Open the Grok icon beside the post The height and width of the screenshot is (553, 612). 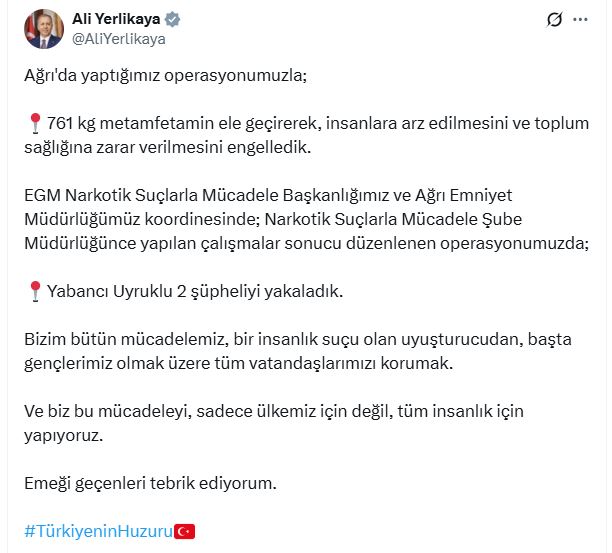pos(553,20)
